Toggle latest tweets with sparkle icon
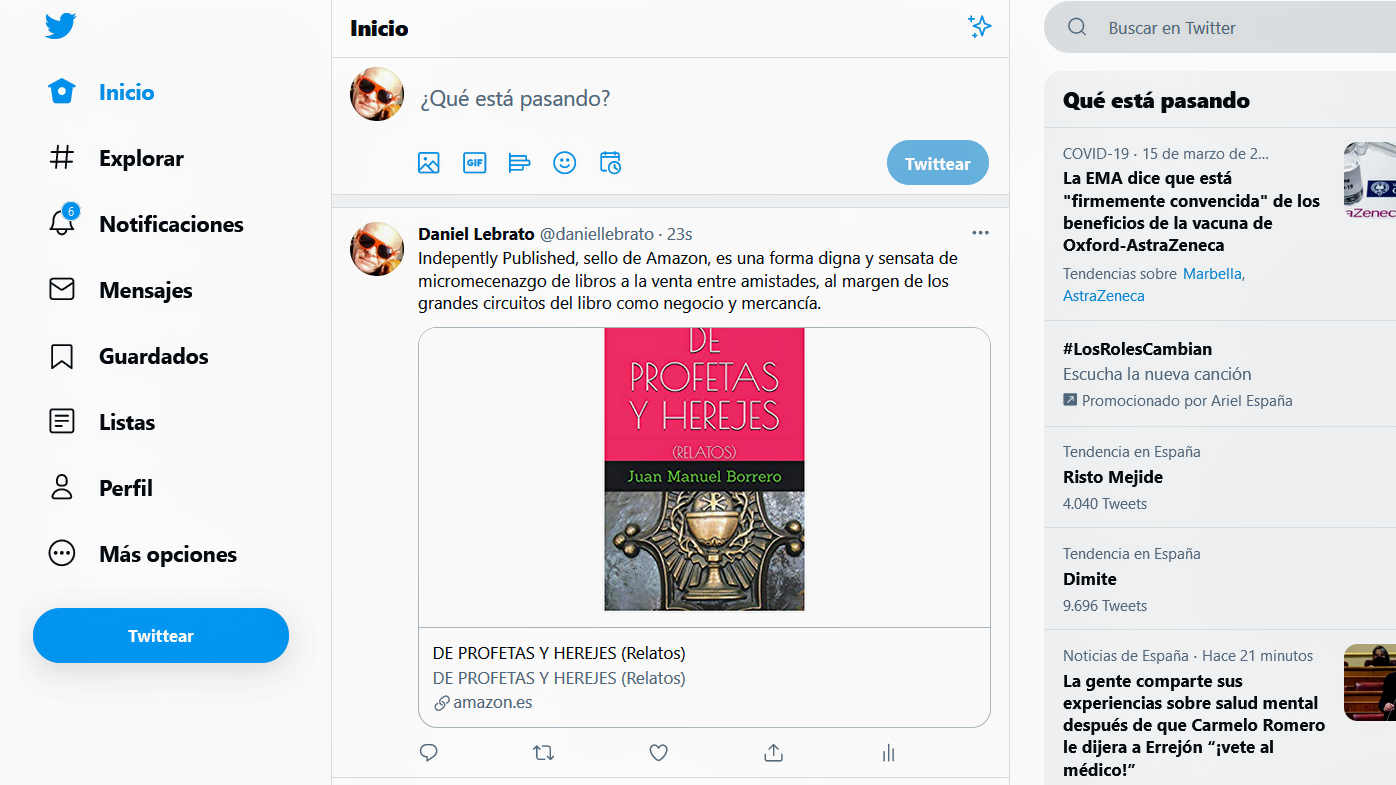This screenshot has width=1396, height=785. 979,27
